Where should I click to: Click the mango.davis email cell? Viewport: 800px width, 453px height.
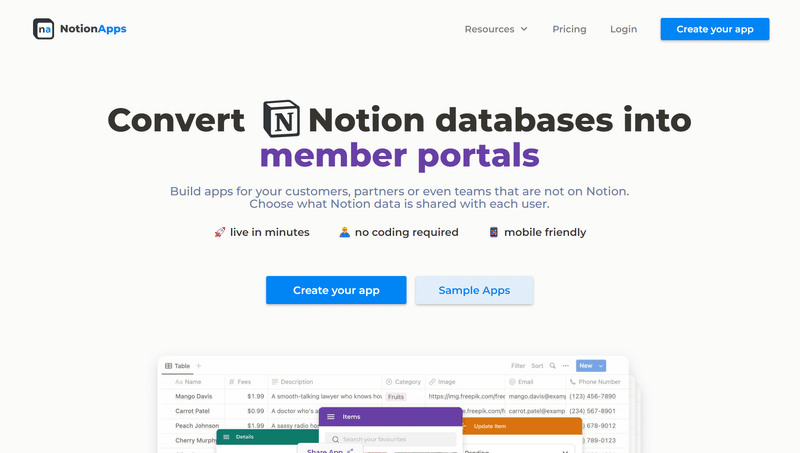(x=537, y=396)
